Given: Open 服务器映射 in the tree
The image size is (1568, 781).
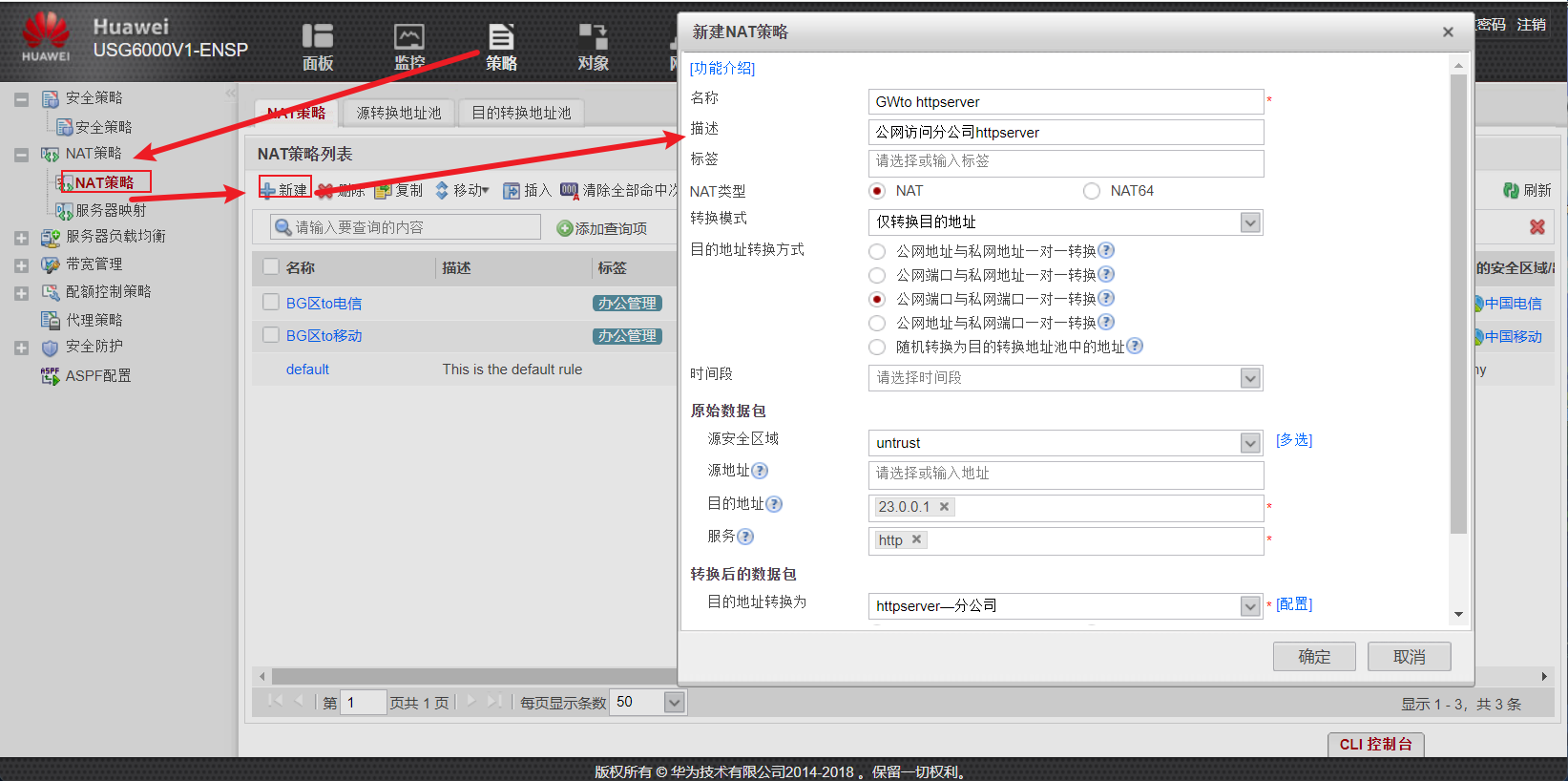Looking at the screenshot, I should [x=111, y=210].
